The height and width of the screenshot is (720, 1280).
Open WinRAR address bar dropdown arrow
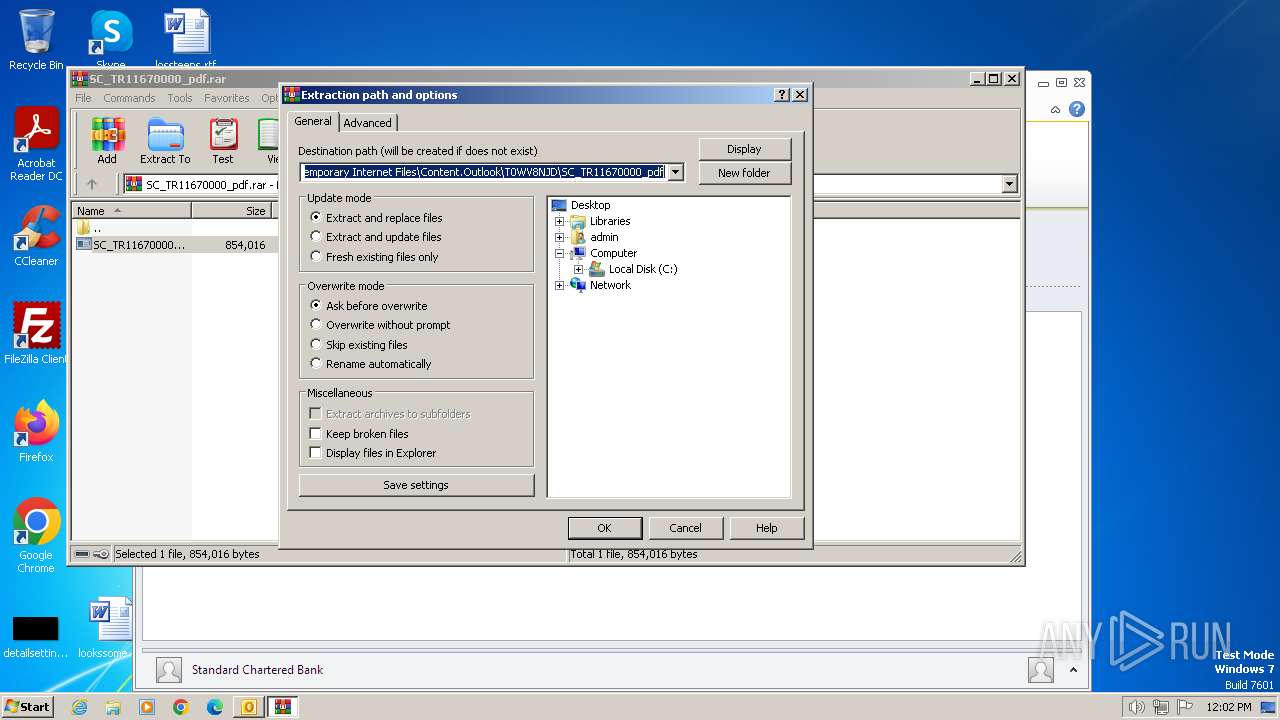click(x=1009, y=184)
